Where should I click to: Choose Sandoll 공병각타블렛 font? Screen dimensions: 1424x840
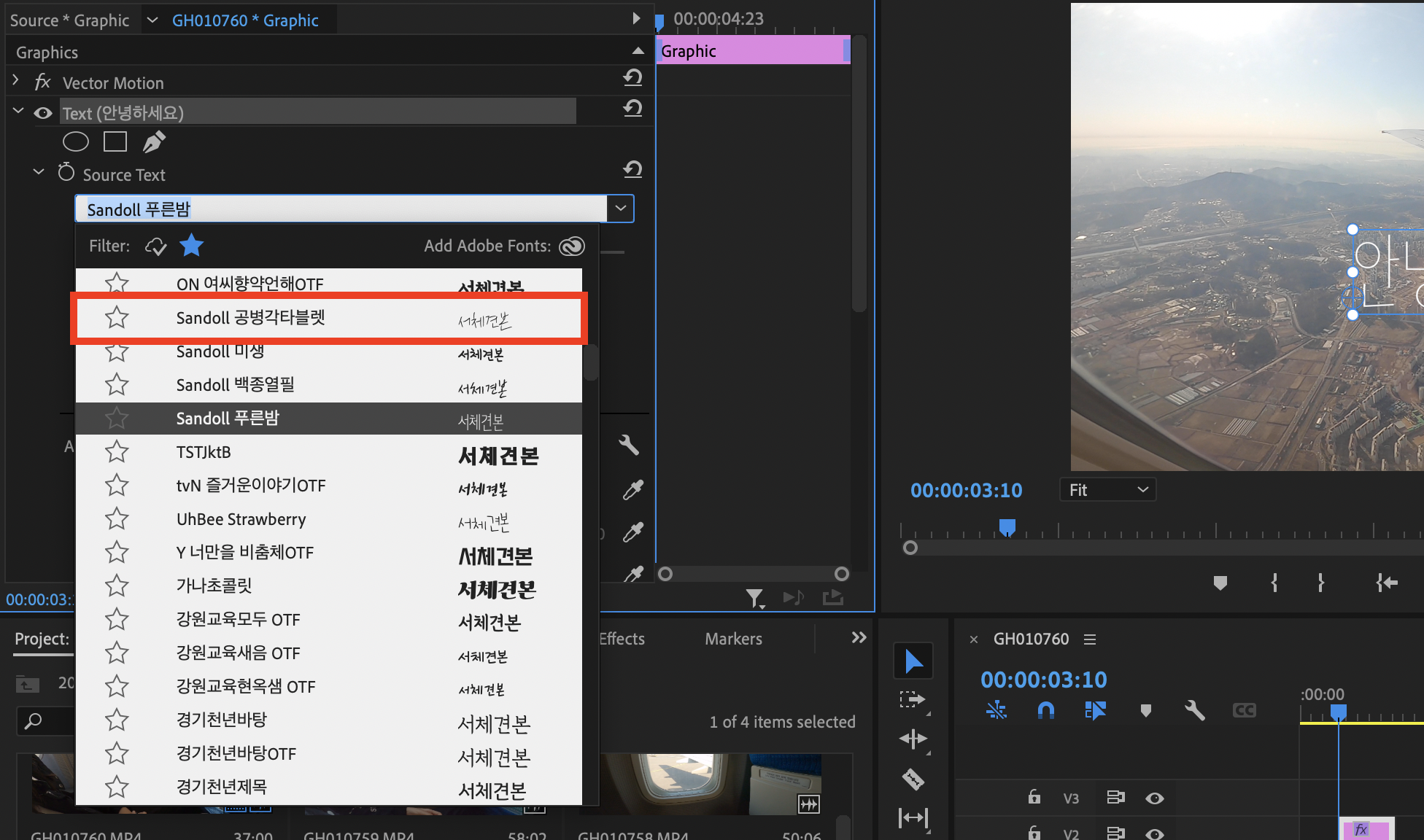[x=250, y=318]
